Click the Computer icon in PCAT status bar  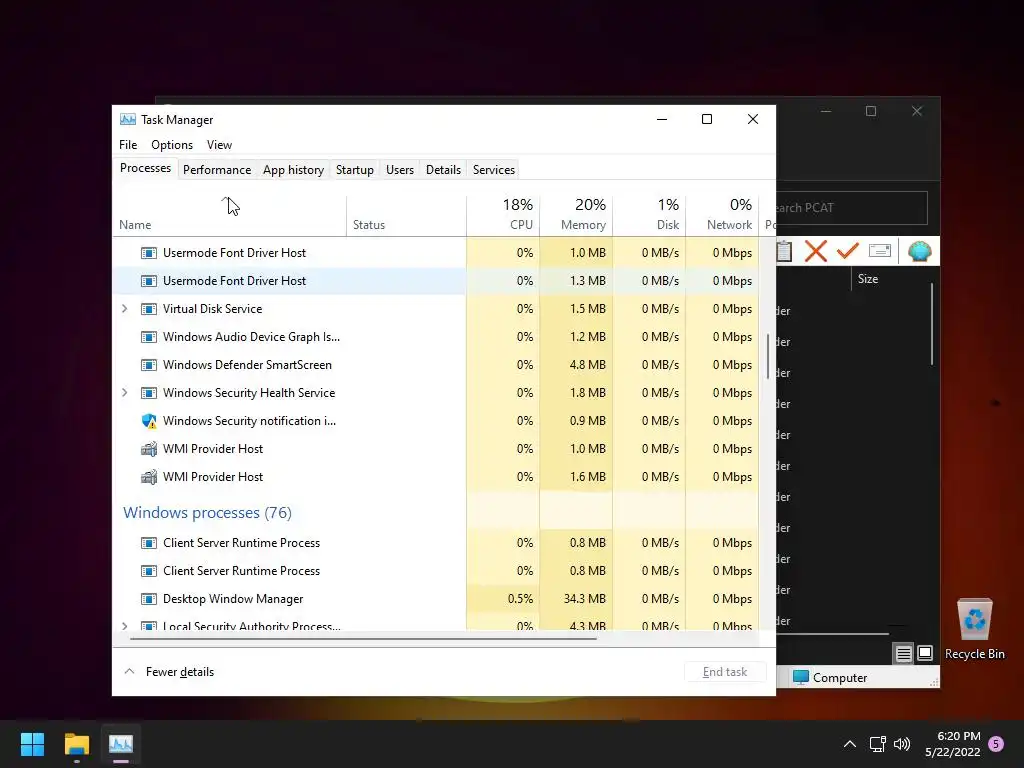801,677
